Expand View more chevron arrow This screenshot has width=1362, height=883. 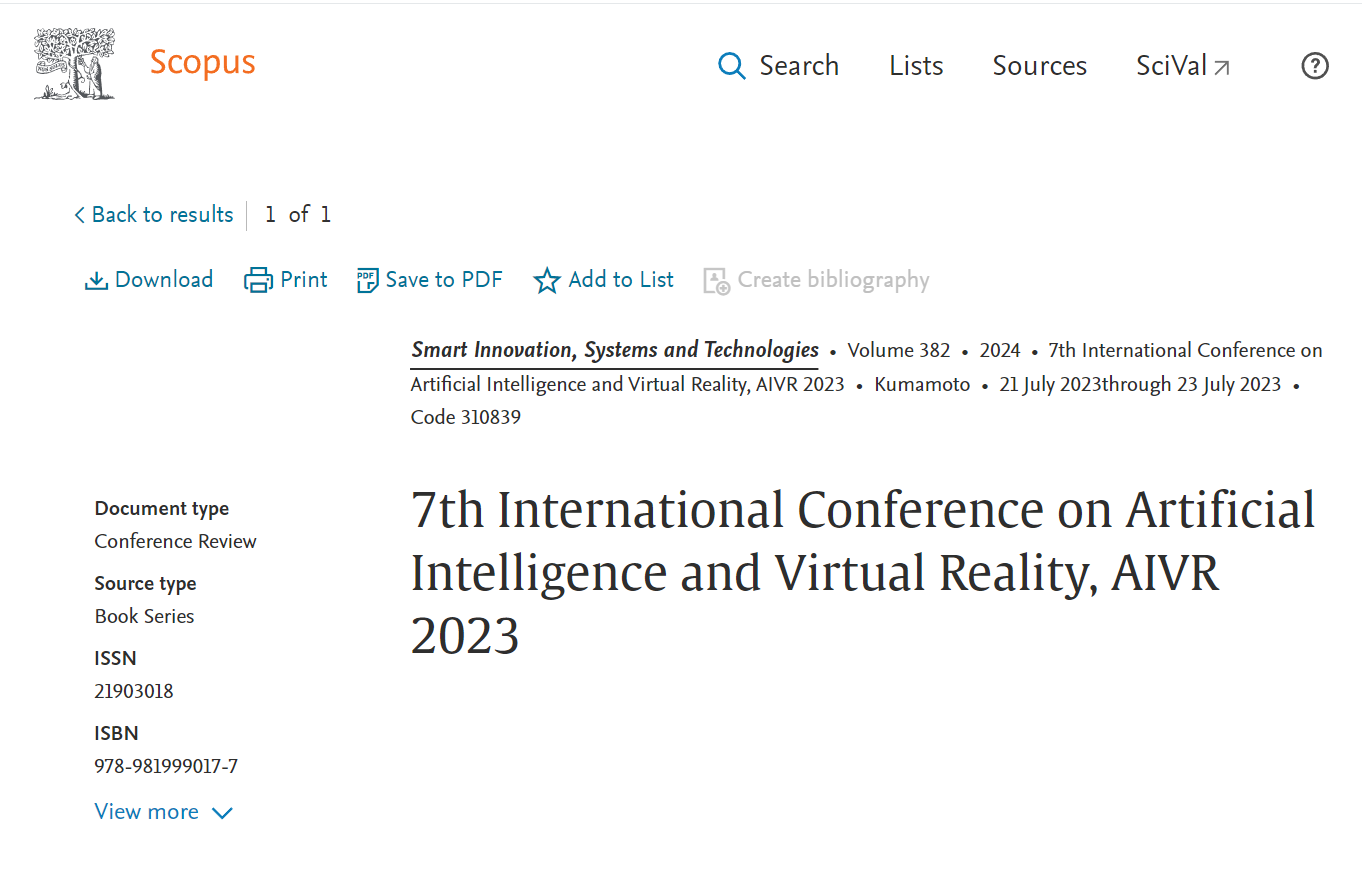point(223,813)
